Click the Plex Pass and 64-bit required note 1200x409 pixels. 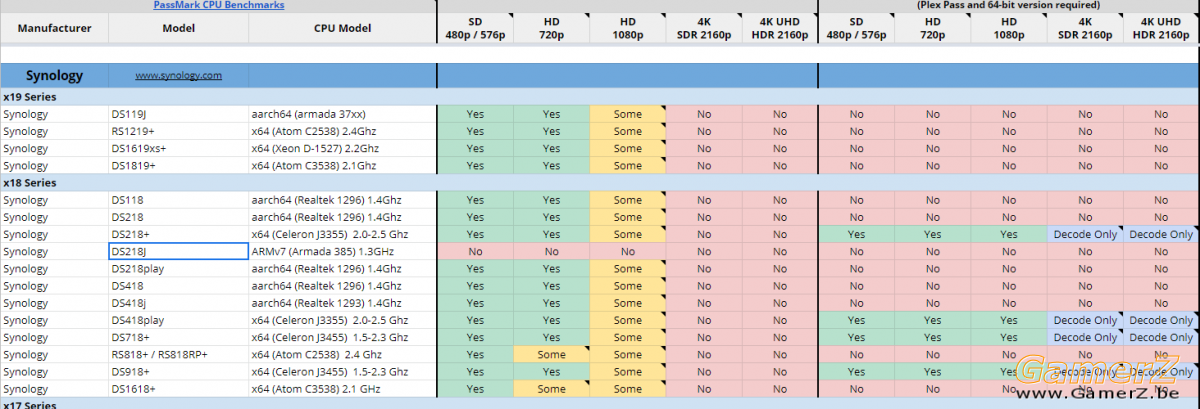click(x=1010, y=5)
